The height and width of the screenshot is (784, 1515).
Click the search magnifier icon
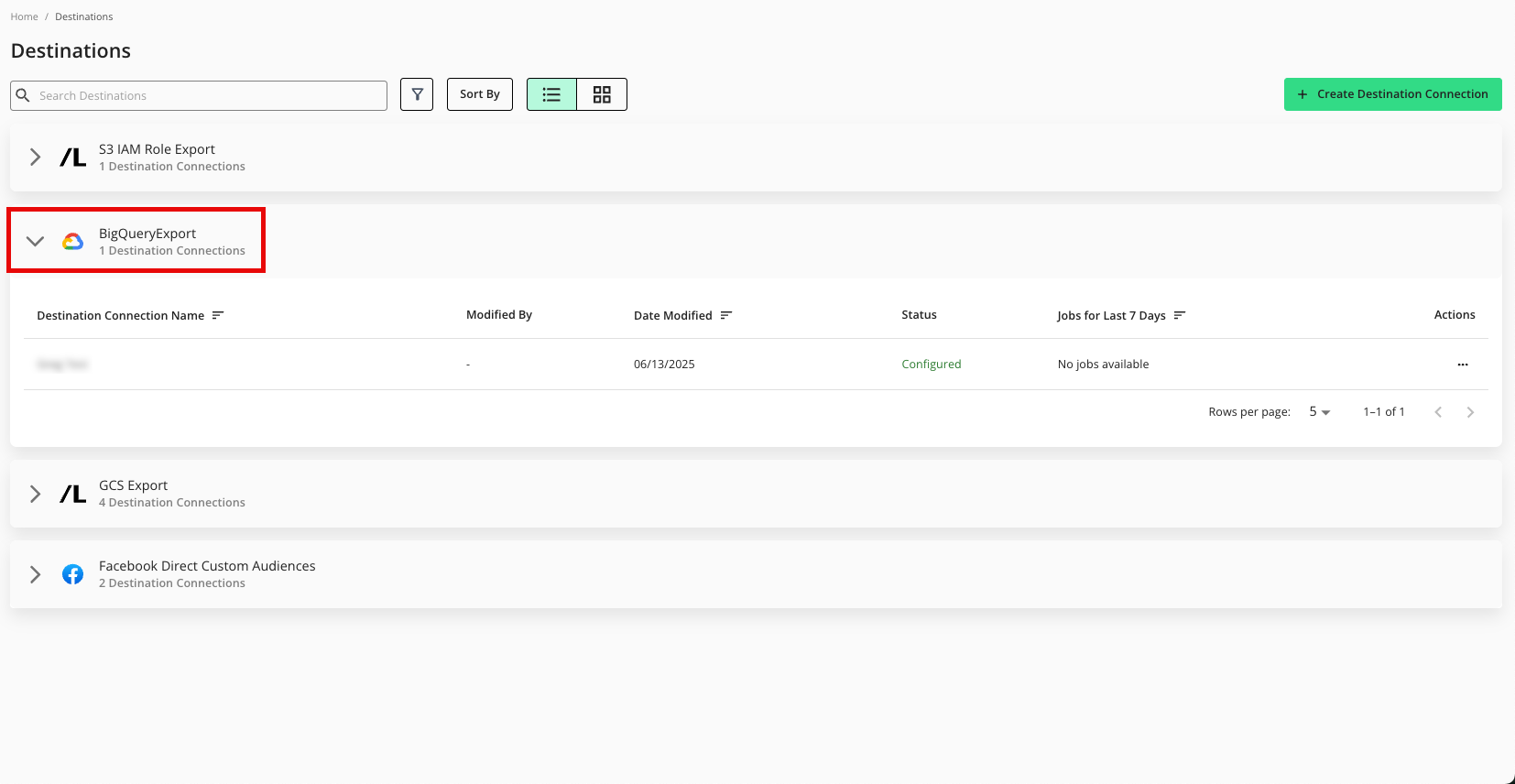pyautogui.click(x=24, y=95)
